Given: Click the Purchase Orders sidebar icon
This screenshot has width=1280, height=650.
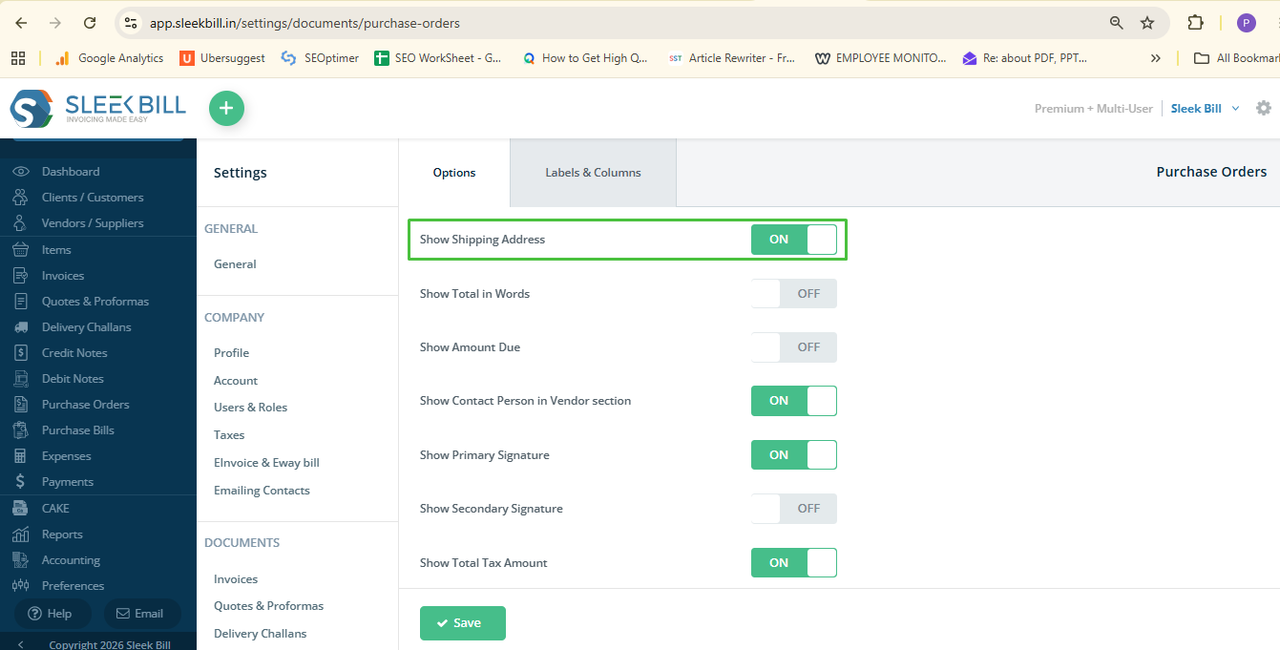Looking at the screenshot, I should point(21,404).
